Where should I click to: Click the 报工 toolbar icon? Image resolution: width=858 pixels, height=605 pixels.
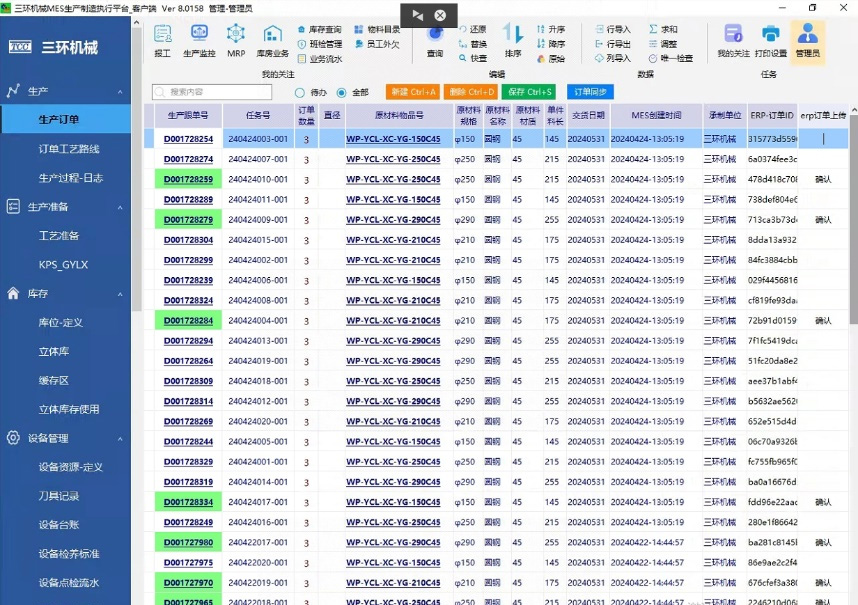coord(162,39)
